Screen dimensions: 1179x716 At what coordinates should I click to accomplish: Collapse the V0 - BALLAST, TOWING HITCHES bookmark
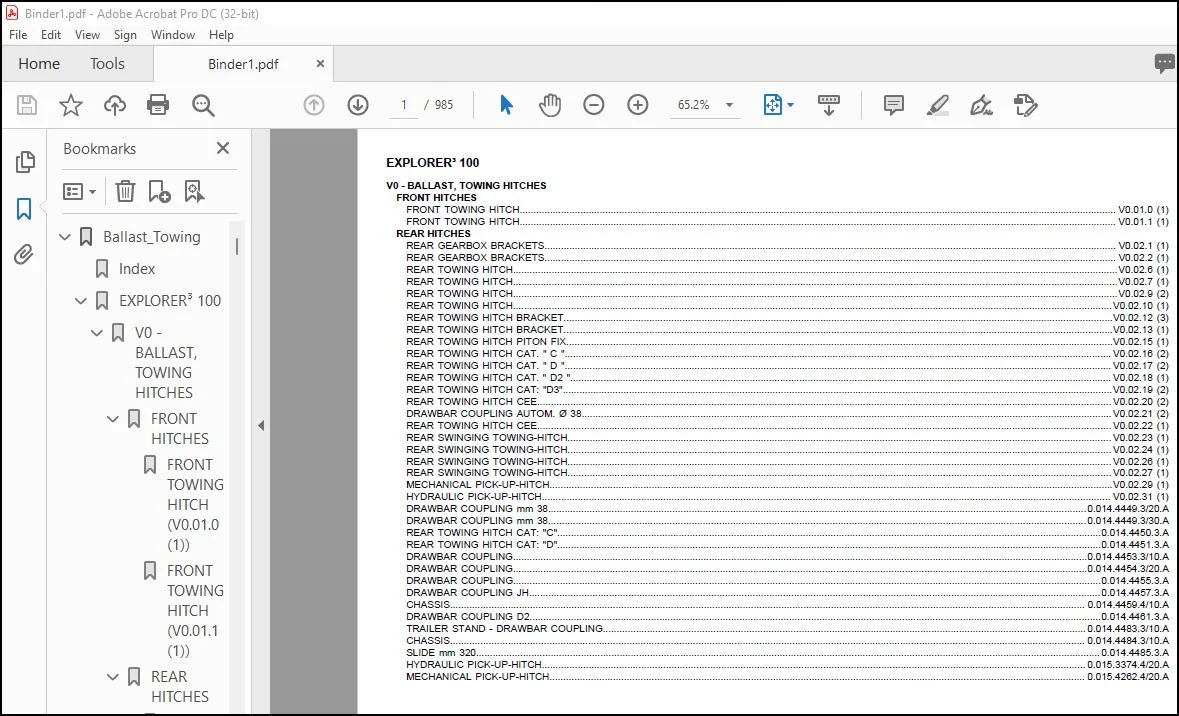96,332
